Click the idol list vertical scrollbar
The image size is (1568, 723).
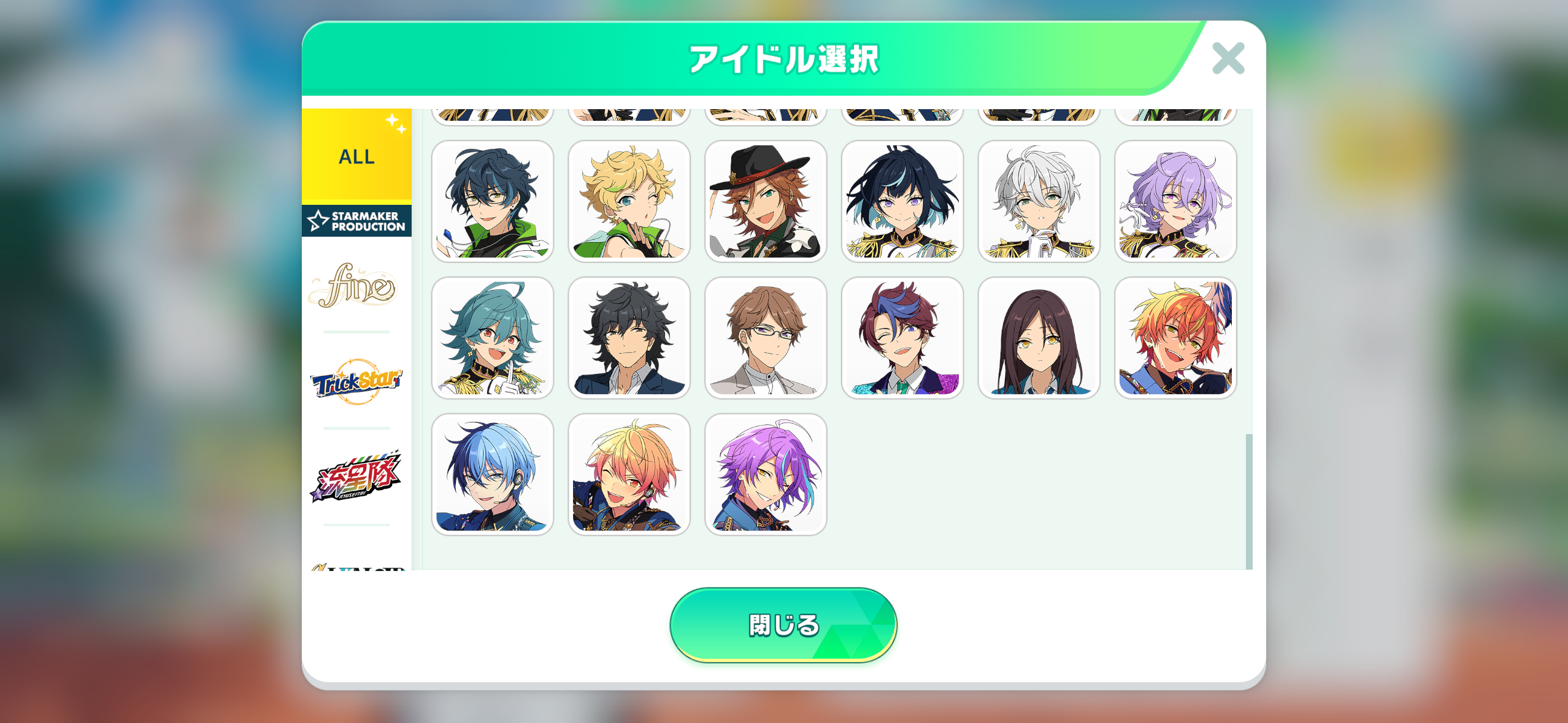point(1248,501)
